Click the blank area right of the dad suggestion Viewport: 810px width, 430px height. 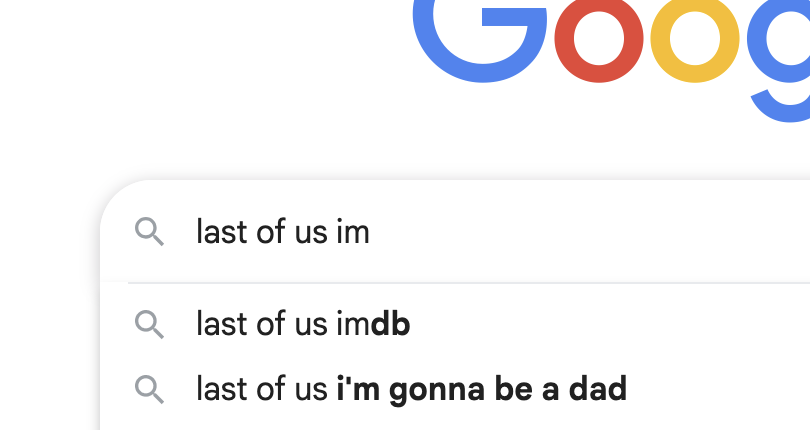720,388
